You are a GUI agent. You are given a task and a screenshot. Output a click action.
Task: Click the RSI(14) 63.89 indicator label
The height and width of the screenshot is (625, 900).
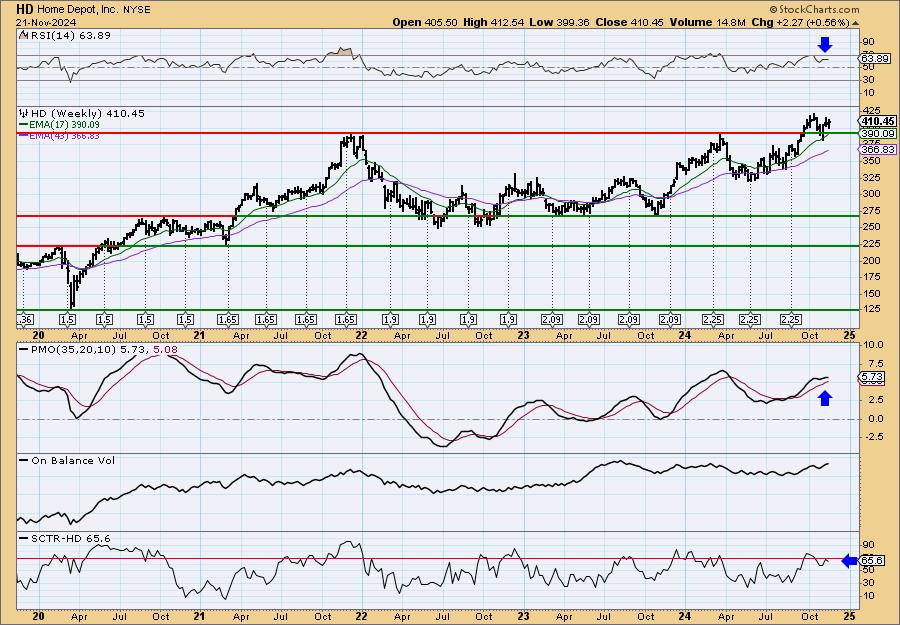(x=69, y=35)
